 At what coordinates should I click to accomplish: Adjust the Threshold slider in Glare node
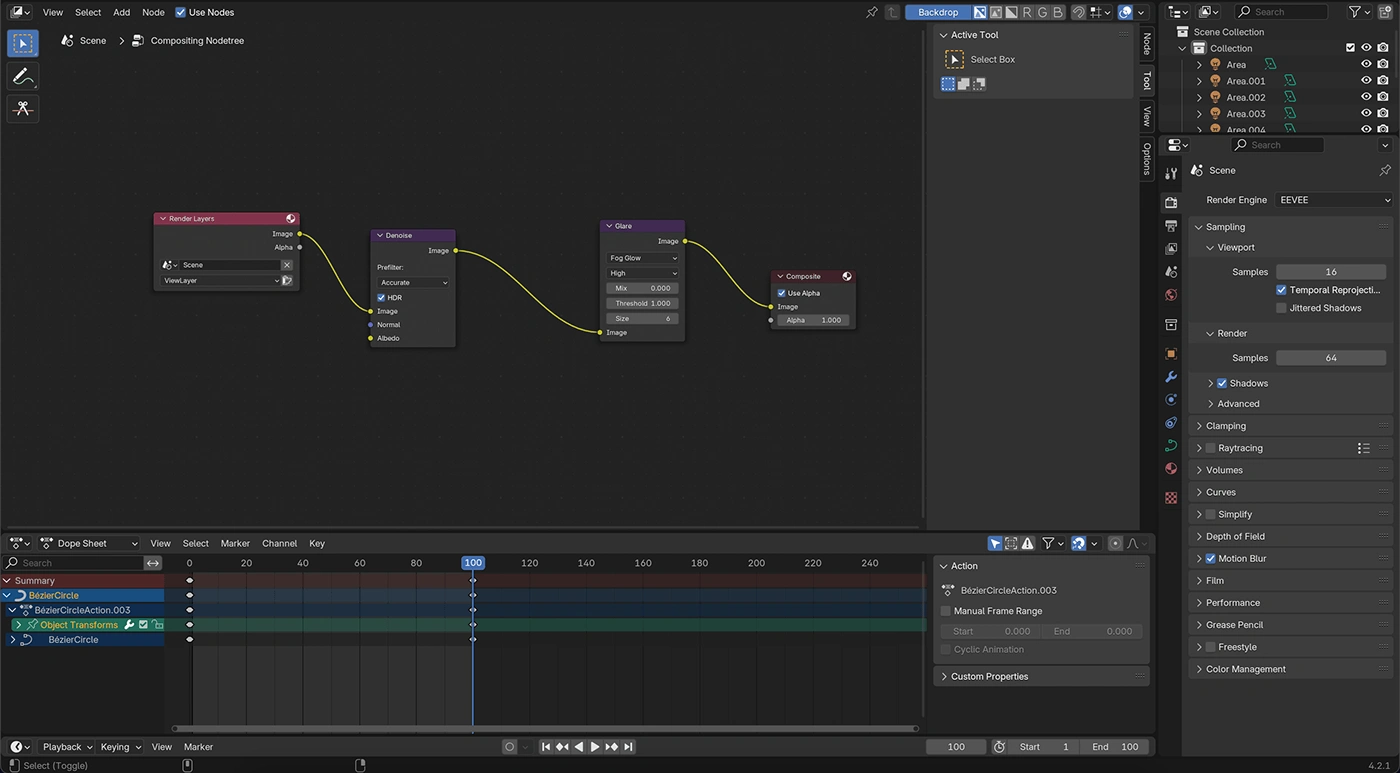pos(643,303)
